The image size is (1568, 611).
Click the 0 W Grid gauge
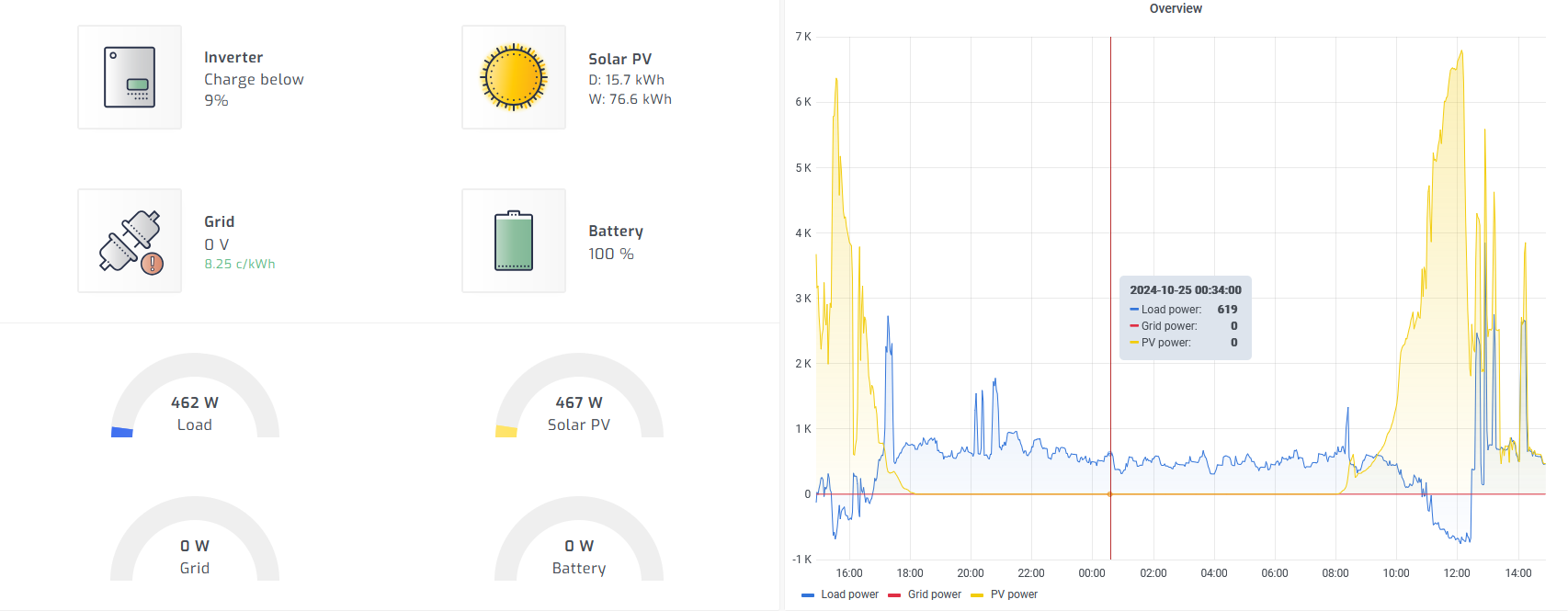pyautogui.click(x=195, y=538)
